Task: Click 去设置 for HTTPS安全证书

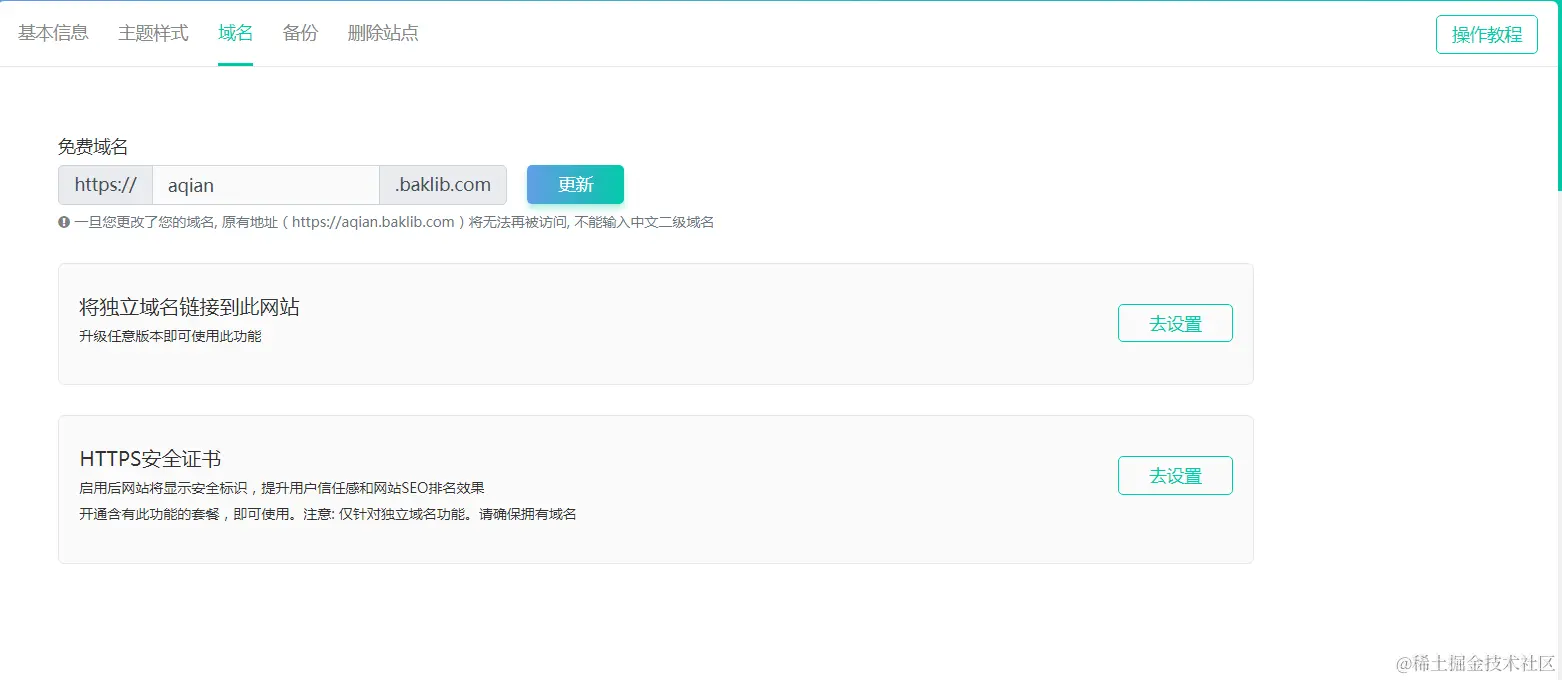Action: pyautogui.click(x=1175, y=475)
